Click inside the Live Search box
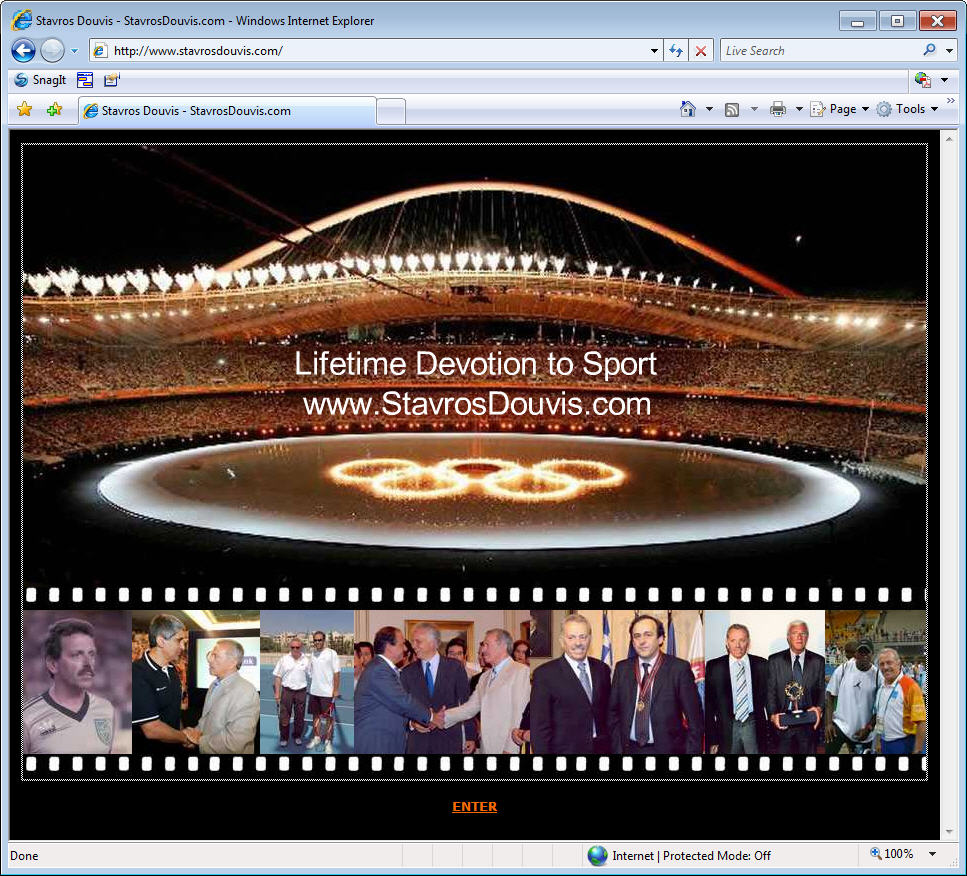This screenshot has width=967, height=876. [820, 51]
